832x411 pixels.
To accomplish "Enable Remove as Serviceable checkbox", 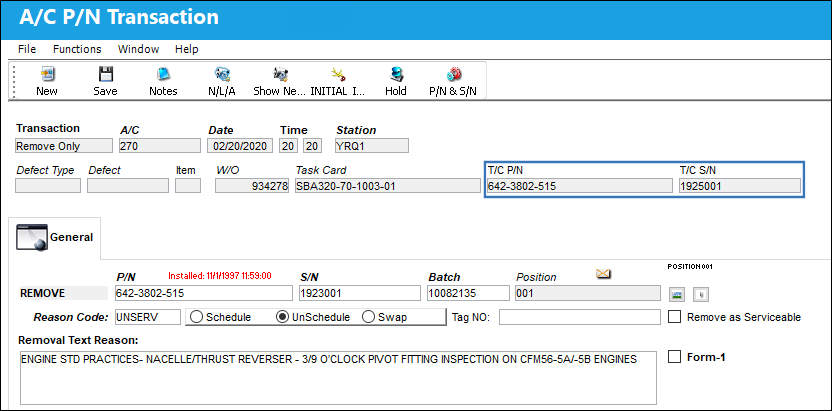I will [x=674, y=317].
